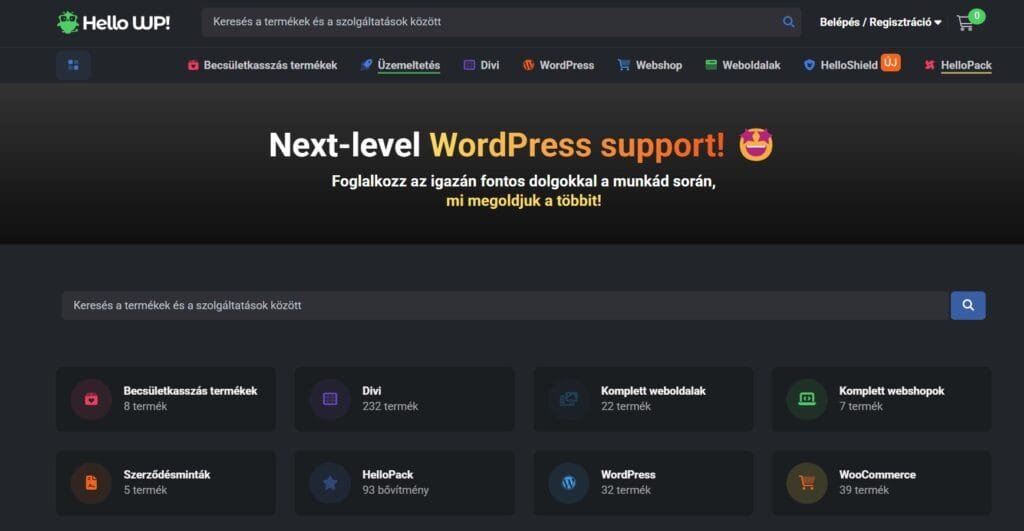Screen dimensions: 1024x531
Task: Click the 'Next-level WordPress support!' headline
Action: click(x=497, y=145)
